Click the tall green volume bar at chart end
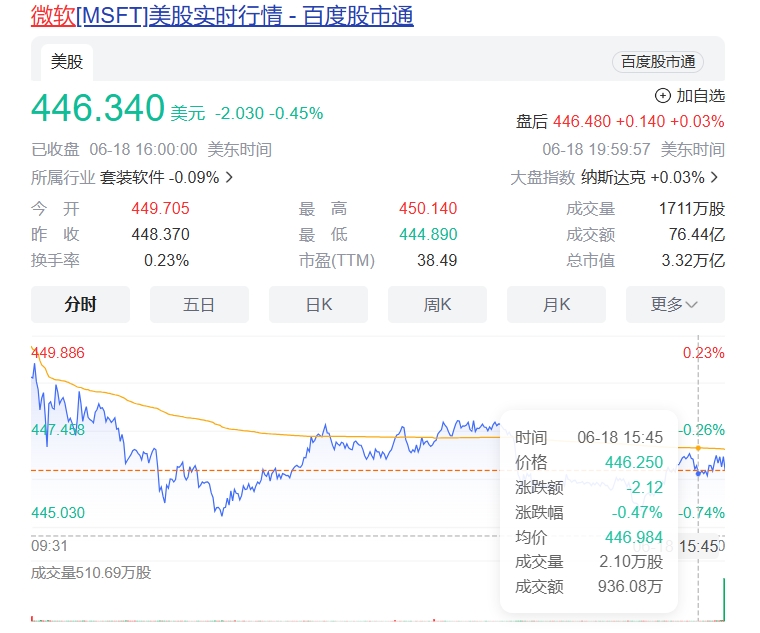760x633 pixels. tap(724, 599)
